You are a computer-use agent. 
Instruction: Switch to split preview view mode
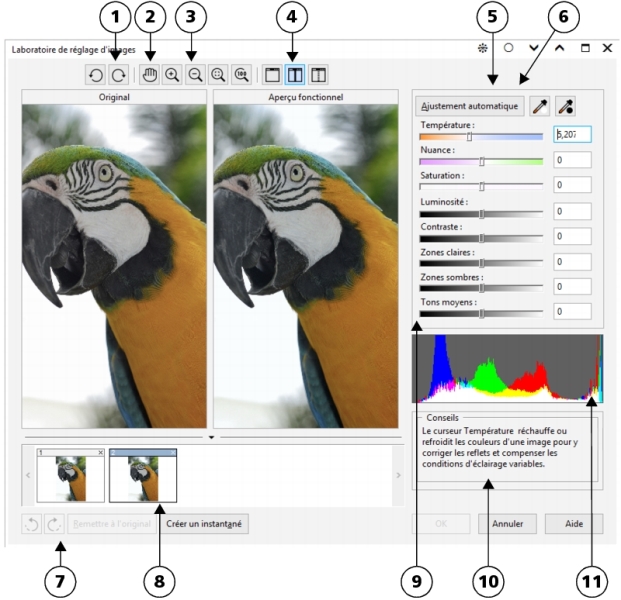(x=319, y=75)
